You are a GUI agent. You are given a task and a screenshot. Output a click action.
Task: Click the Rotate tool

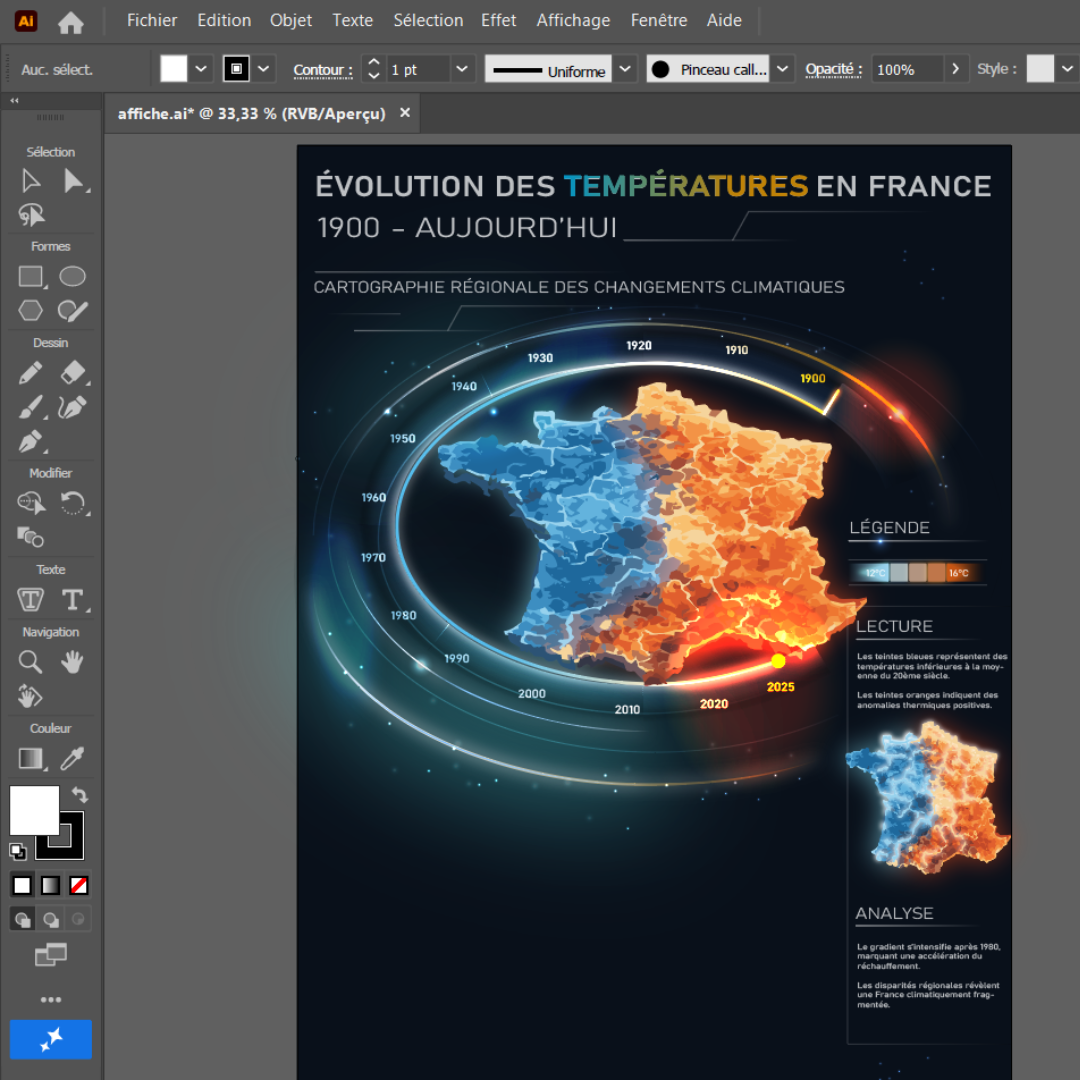73,503
